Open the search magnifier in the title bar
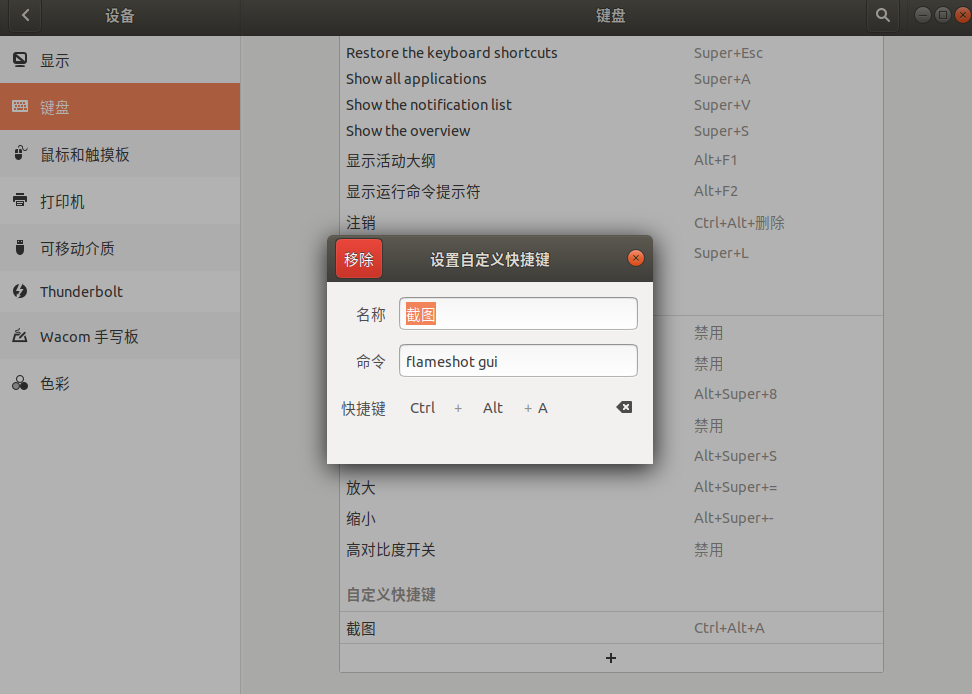 882,15
